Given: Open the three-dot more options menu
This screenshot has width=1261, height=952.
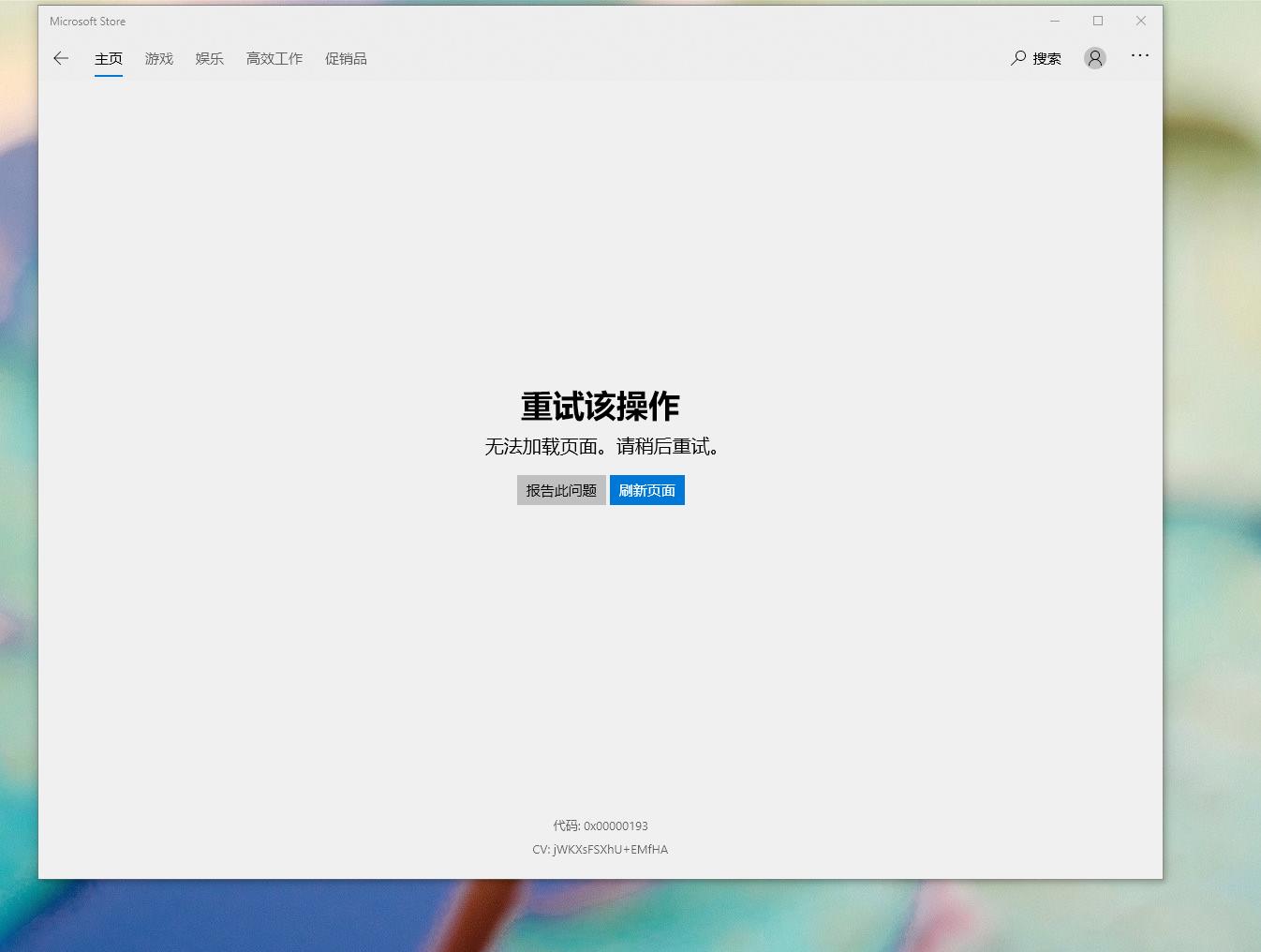Looking at the screenshot, I should 1139,56.
